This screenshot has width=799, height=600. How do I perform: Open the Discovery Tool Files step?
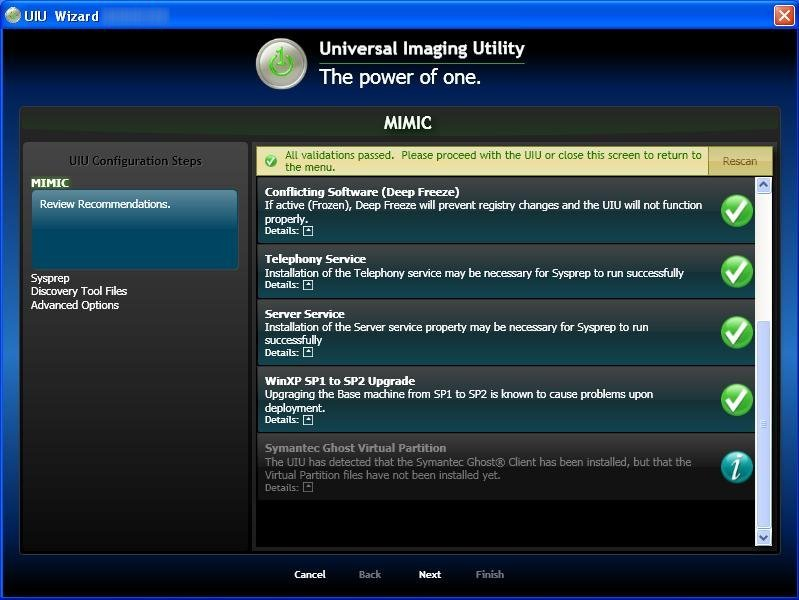(x=79, y=291)
